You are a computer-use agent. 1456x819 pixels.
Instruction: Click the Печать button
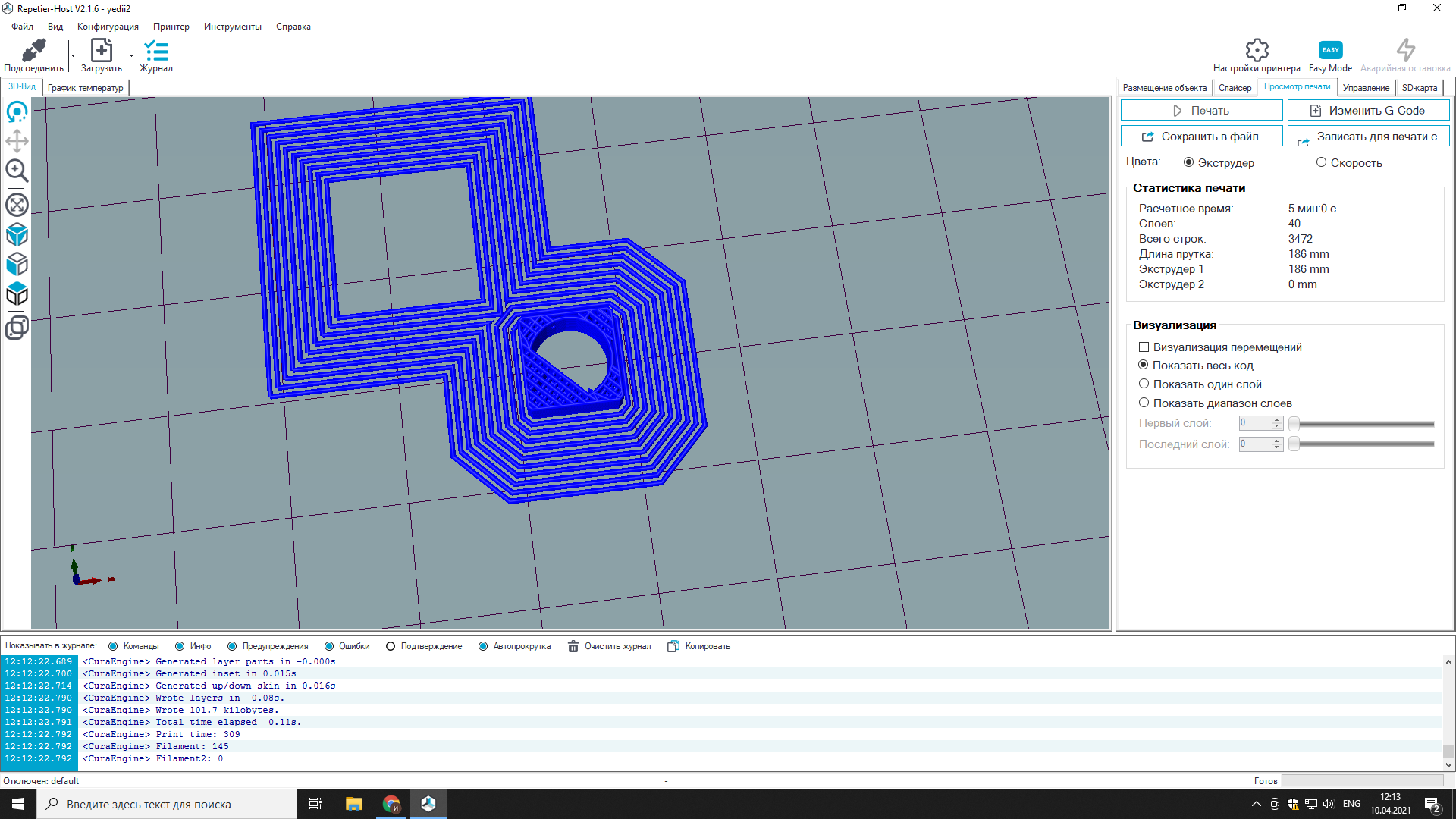pos(1201,111)
